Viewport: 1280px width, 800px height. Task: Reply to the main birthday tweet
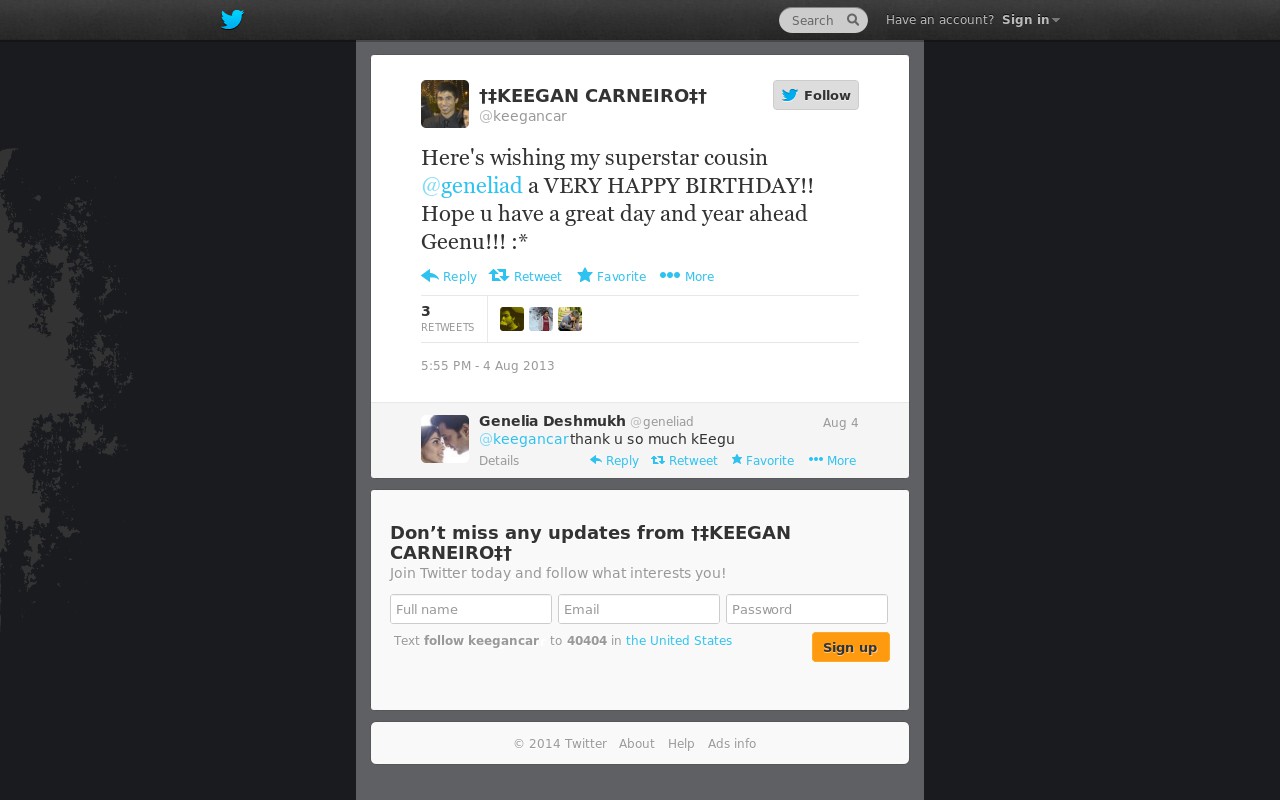(449, 276)
